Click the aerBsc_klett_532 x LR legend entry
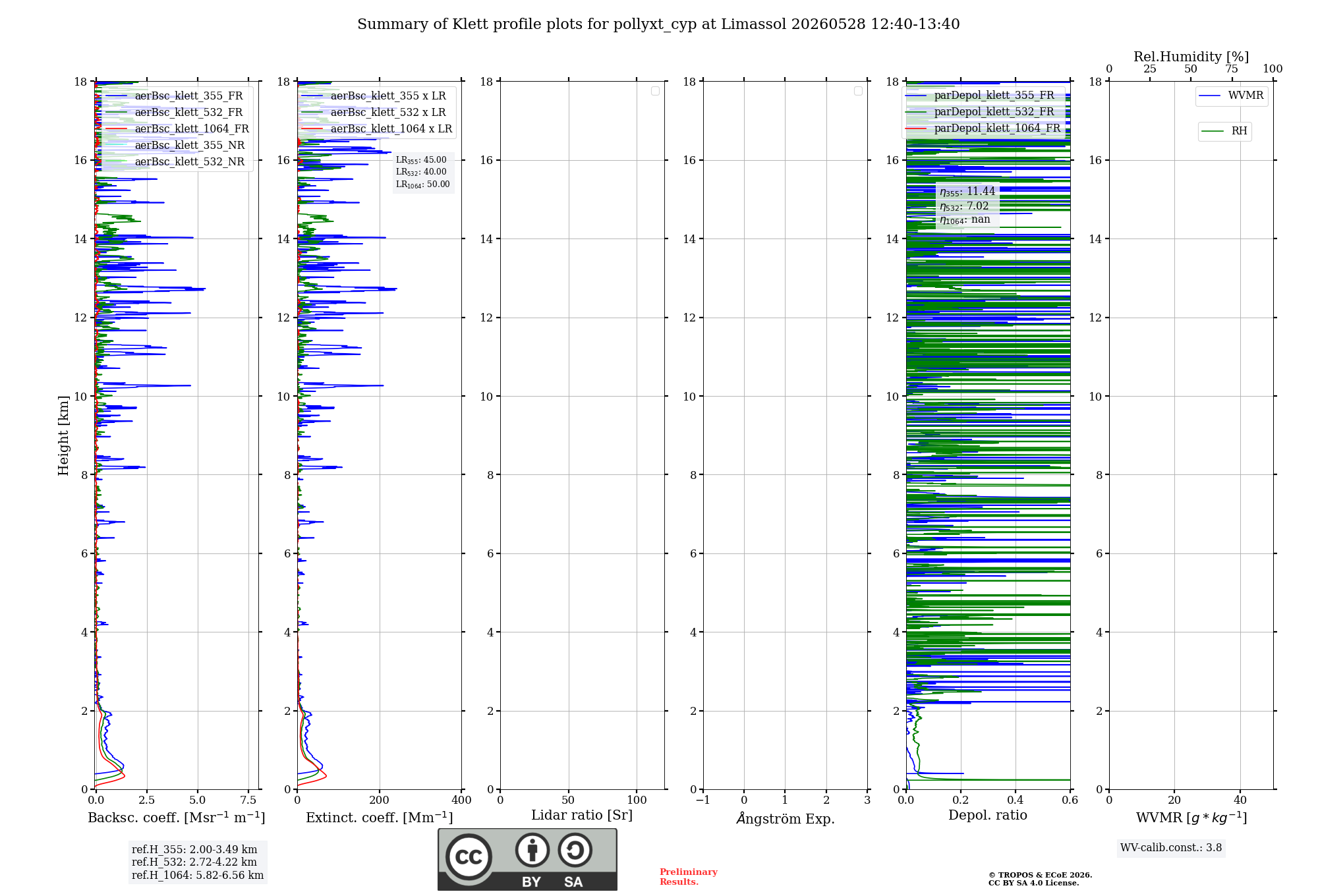 tap(374, 113)
